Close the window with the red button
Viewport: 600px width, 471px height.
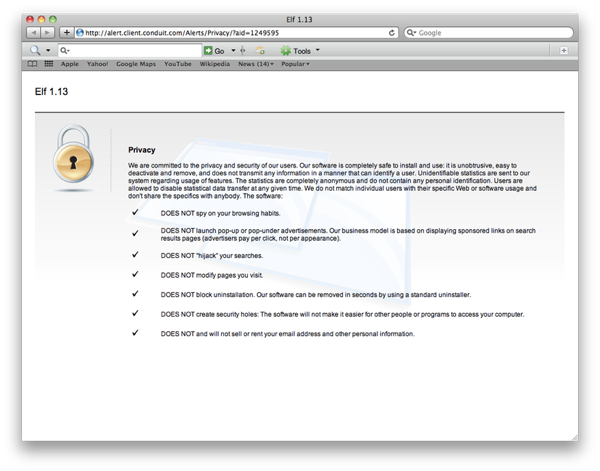(30, 19)
